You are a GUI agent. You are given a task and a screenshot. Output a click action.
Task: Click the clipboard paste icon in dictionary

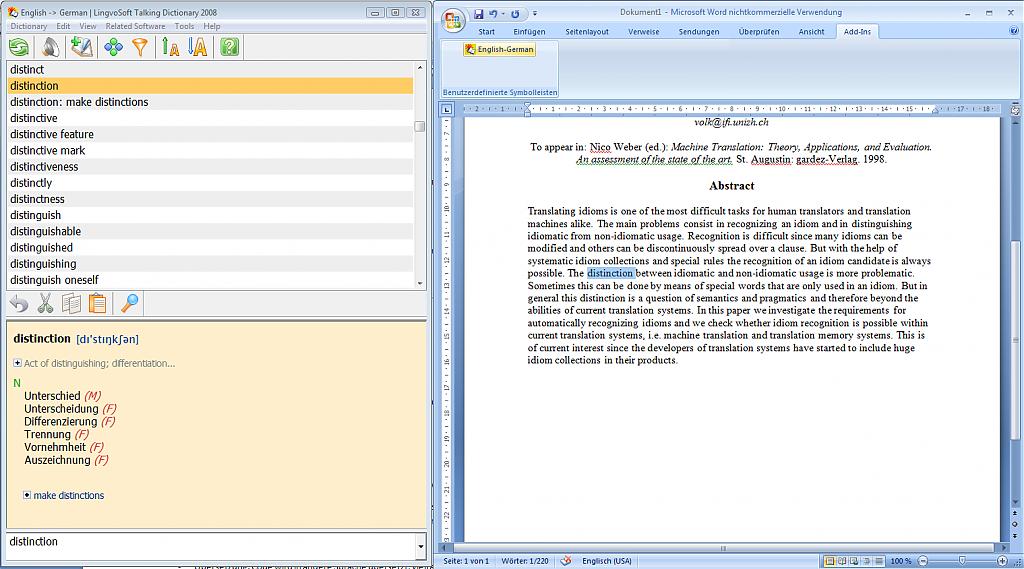(x=97, y=304)
